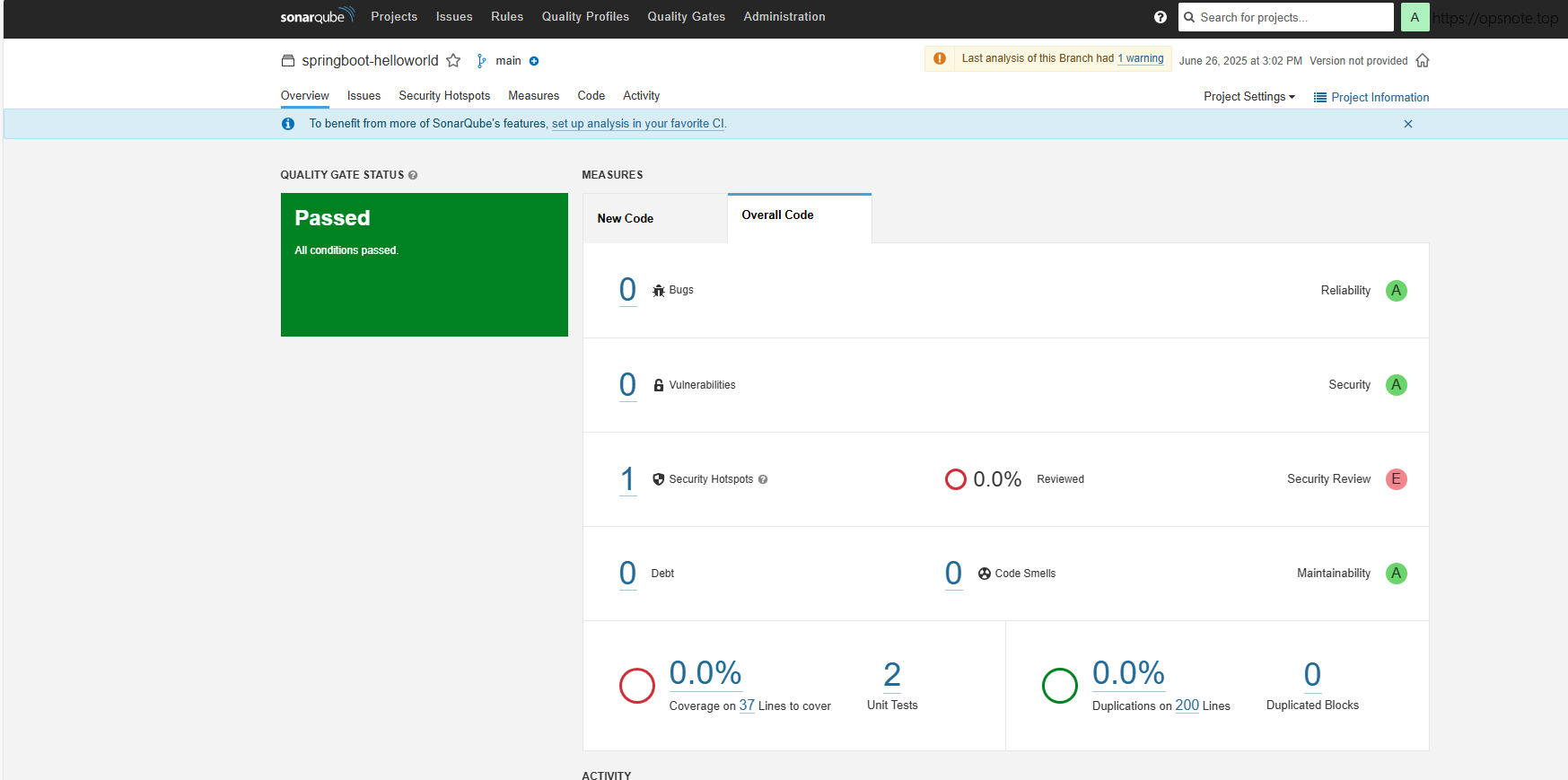Click the orange warning alert icon

pos(940,58)
